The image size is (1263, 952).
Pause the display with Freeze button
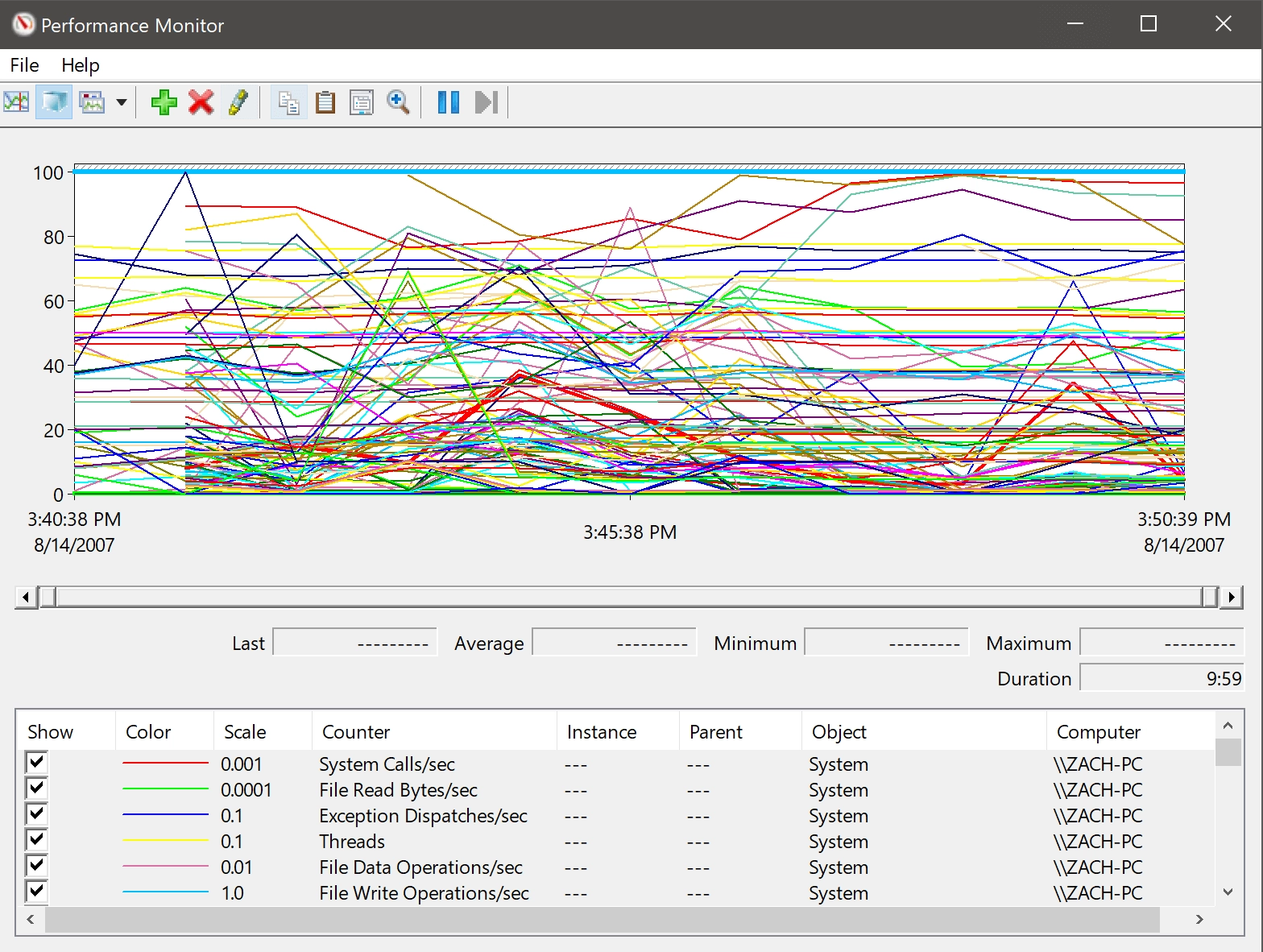449,102
